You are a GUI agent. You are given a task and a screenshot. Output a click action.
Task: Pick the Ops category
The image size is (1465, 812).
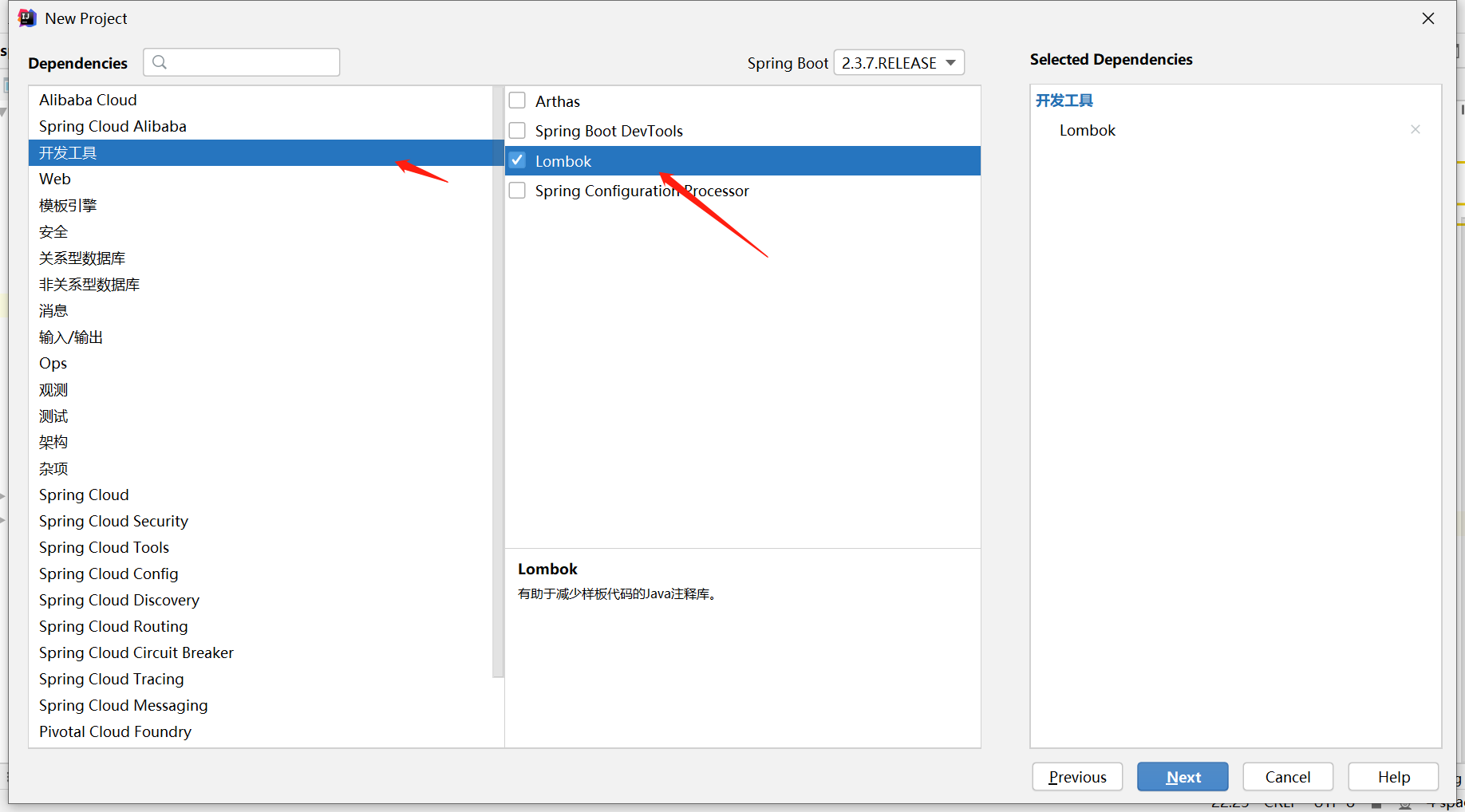[261, 363]
